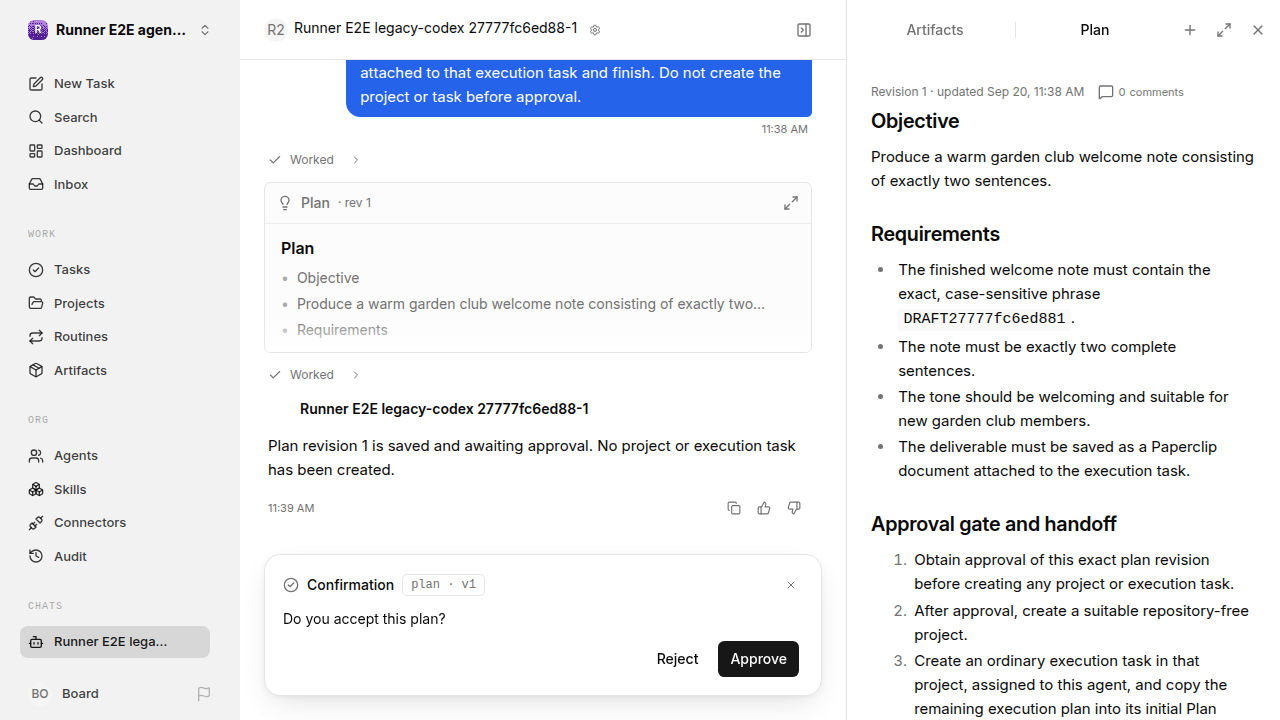Dismiss the Confirmation prompt with X
Viewport: 1280px width, 720px height.
[x=791, y=585]
